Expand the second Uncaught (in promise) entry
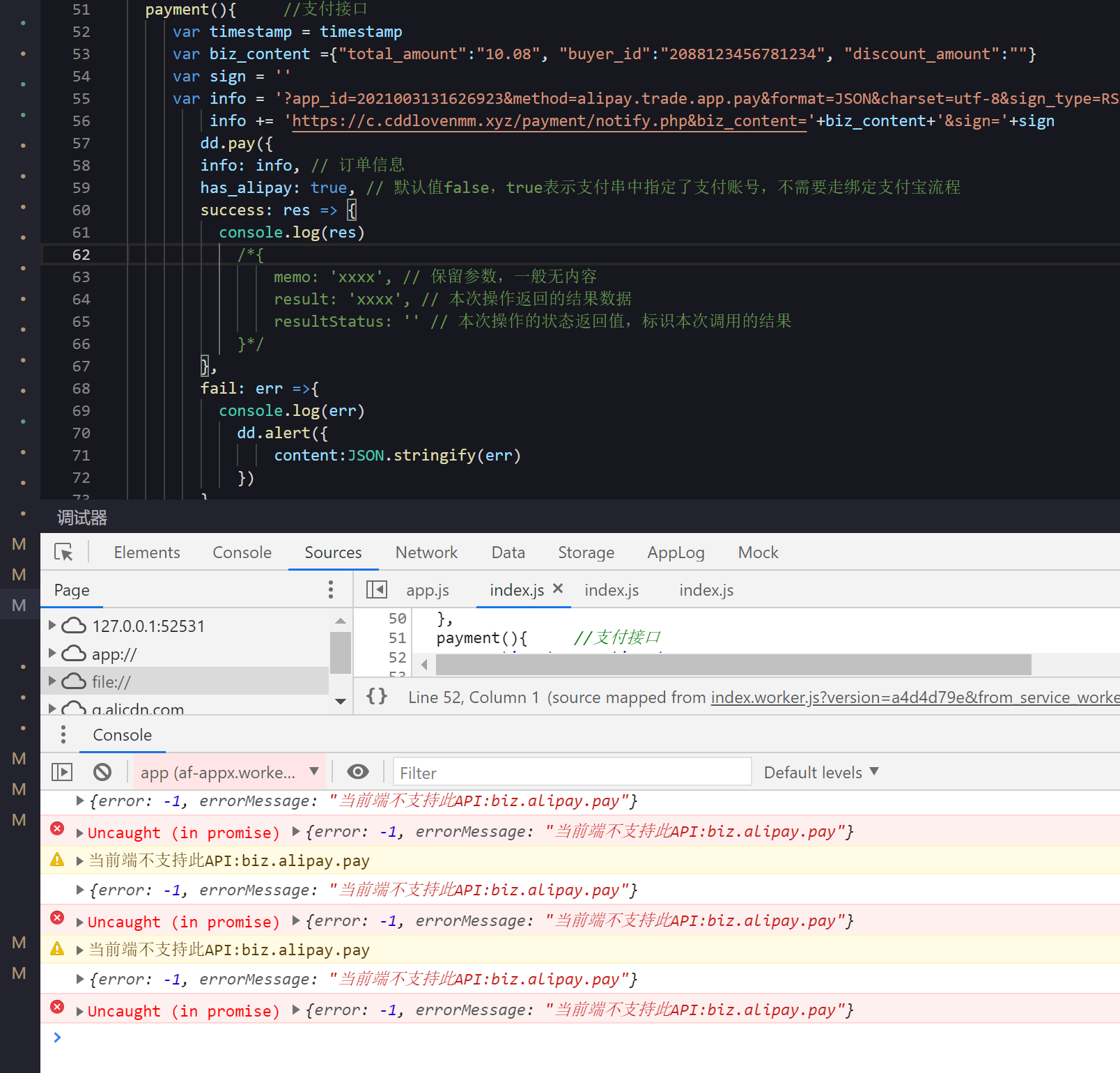Viewport: 1120px width, 1073px height. pos(80,922)
